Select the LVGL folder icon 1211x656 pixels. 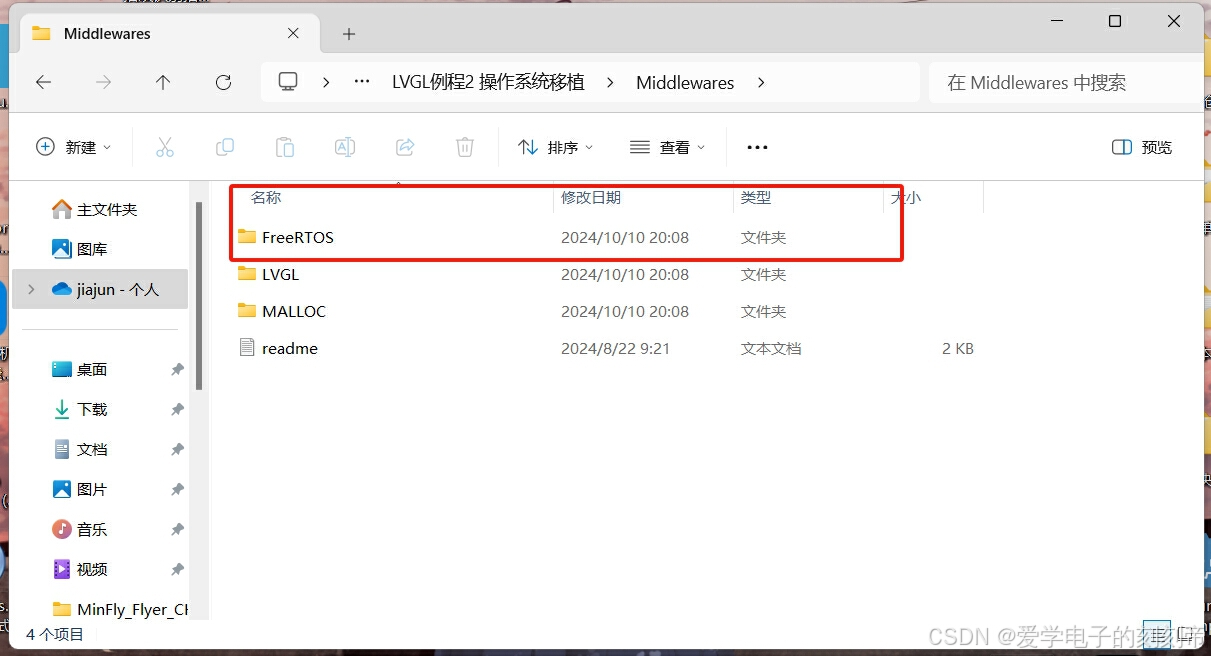point(247,274)
